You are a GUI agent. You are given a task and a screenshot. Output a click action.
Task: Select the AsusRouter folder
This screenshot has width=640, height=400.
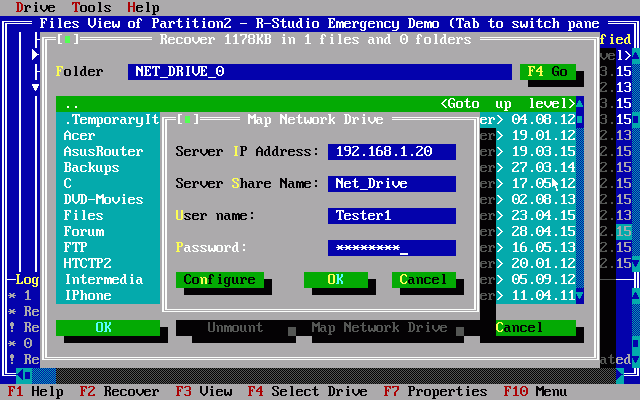[x=103, y=151]
